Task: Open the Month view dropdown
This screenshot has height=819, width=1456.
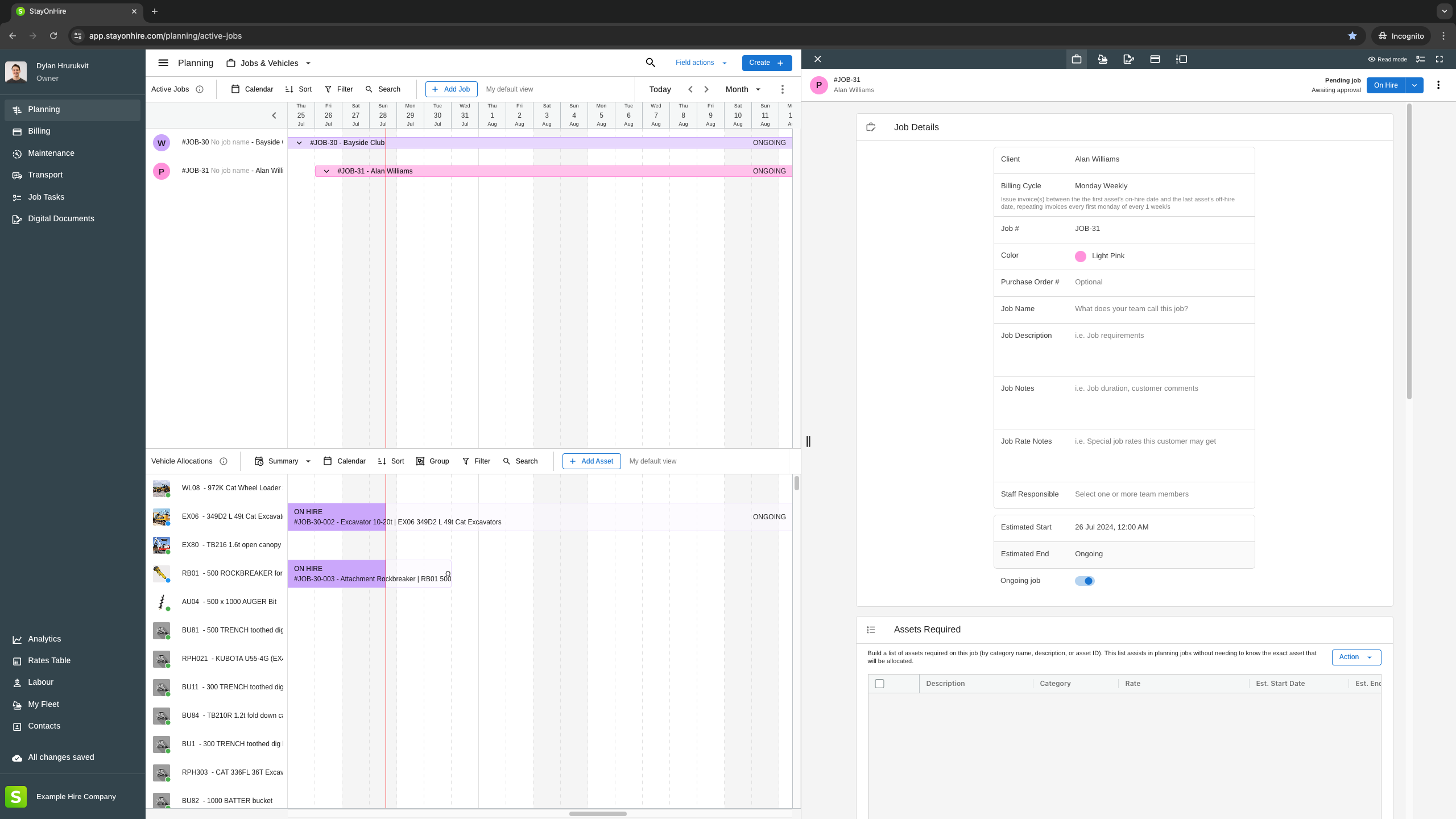Action: tap(743, 89)
